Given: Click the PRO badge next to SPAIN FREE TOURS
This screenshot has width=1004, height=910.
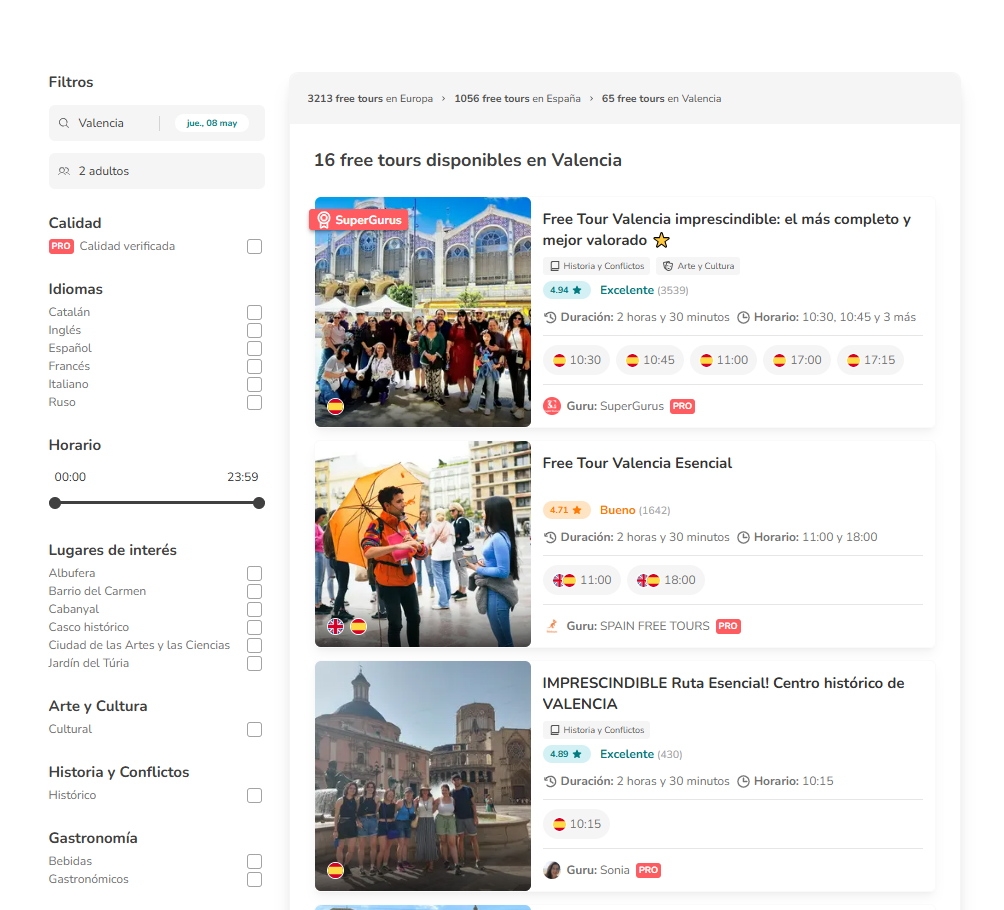Looking at the screenshot, I should 728,626.
